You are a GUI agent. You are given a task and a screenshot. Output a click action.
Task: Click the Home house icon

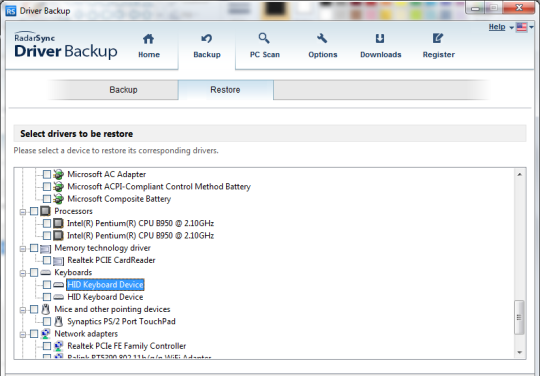click(x=148, y=39)
